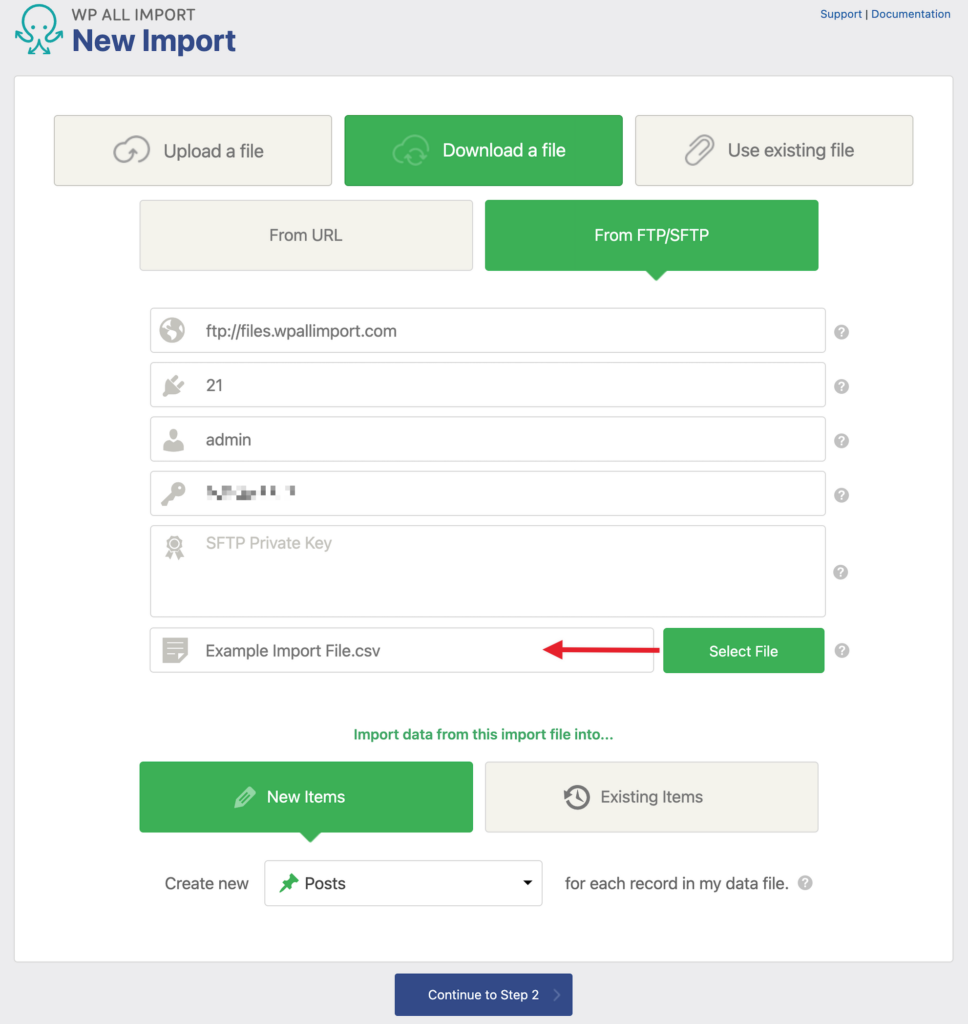Select the From FTP/SFTP tab
This screenshot has height=1024, width=968.
point(651,235)
